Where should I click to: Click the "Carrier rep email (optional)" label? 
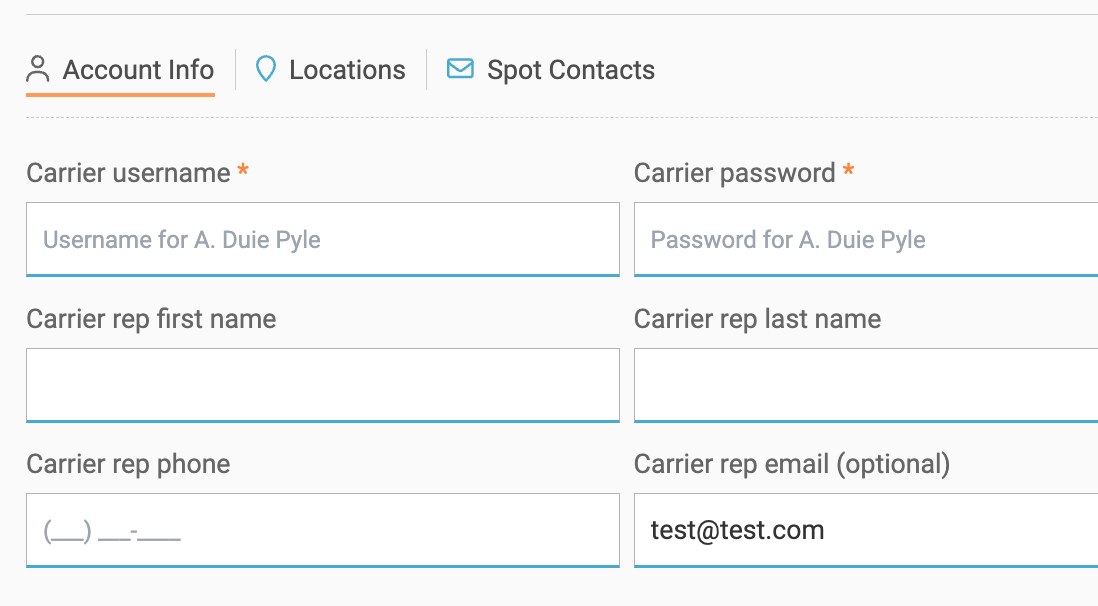tap(791, 464)
